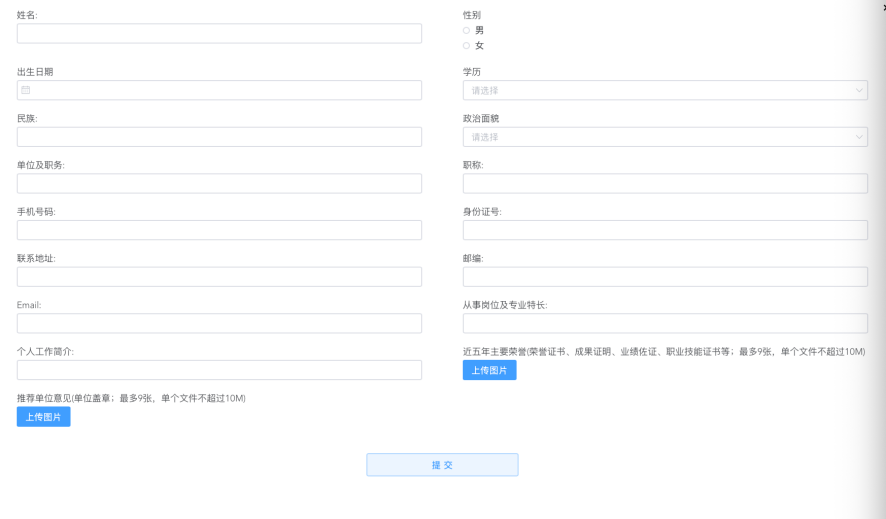Upload image for 推荐单位意见

pyautogui.click(x=43, y=417)
